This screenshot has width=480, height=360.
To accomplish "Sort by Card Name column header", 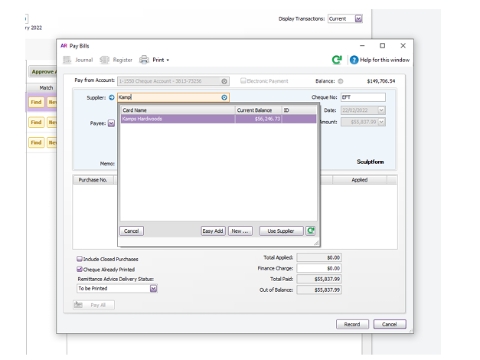I will click(x=178, y=110).
